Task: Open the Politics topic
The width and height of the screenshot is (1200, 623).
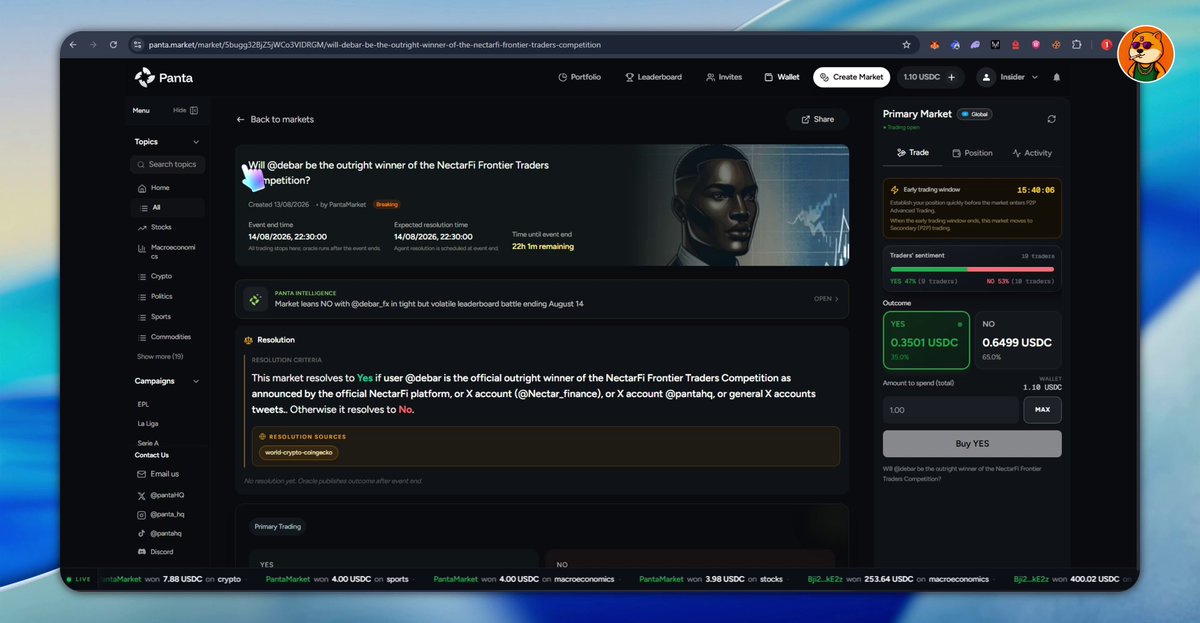Action: 160,296
